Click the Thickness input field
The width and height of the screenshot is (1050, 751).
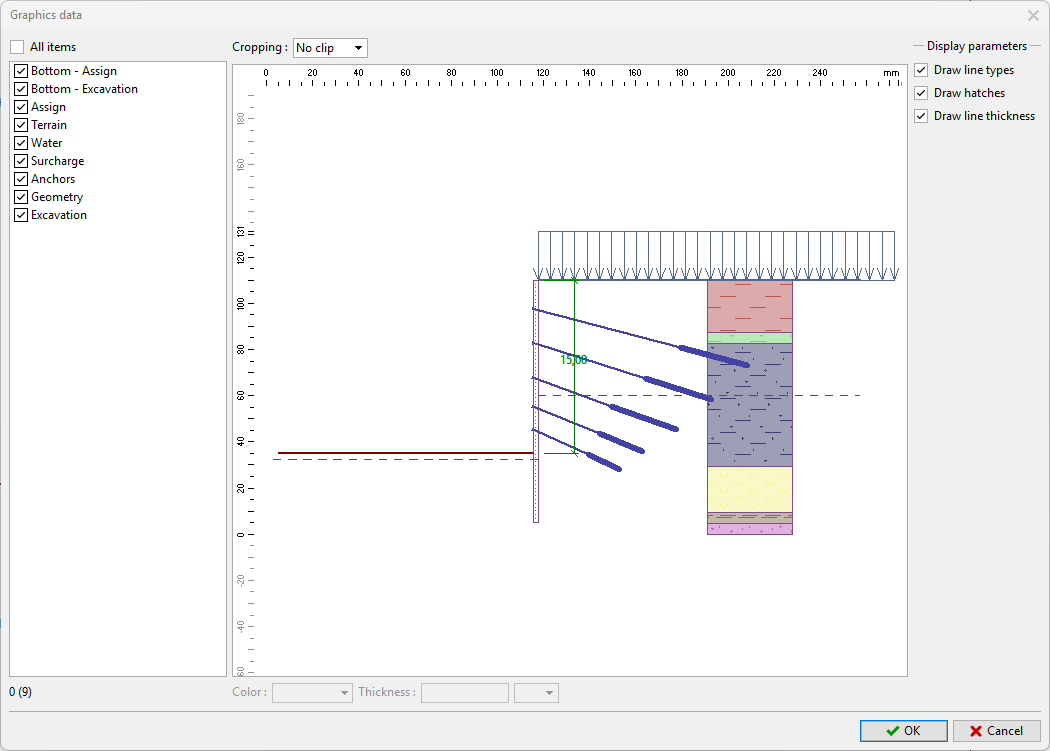click(465, 693)
